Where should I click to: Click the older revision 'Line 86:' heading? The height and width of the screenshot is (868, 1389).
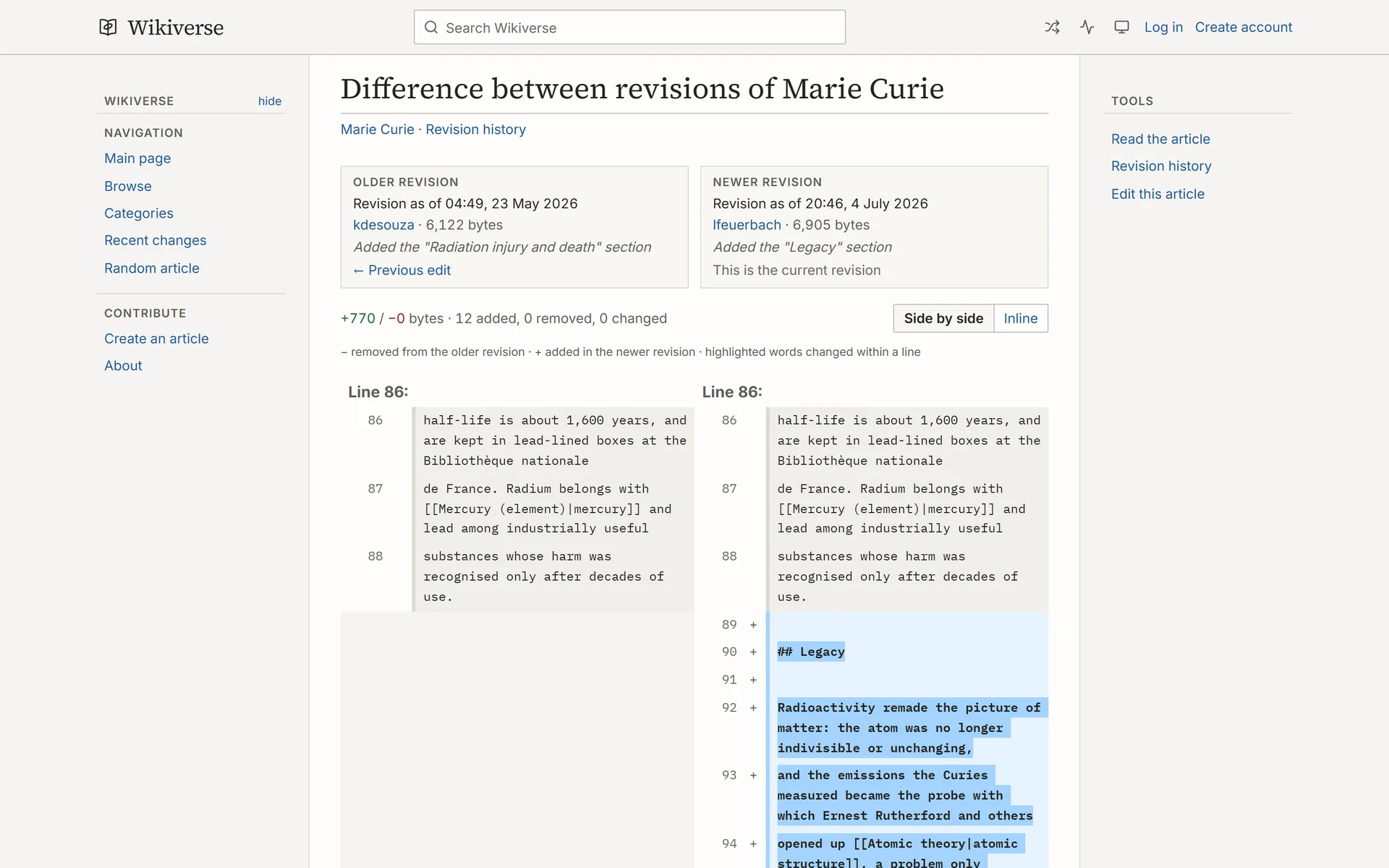tap(378, 392)
